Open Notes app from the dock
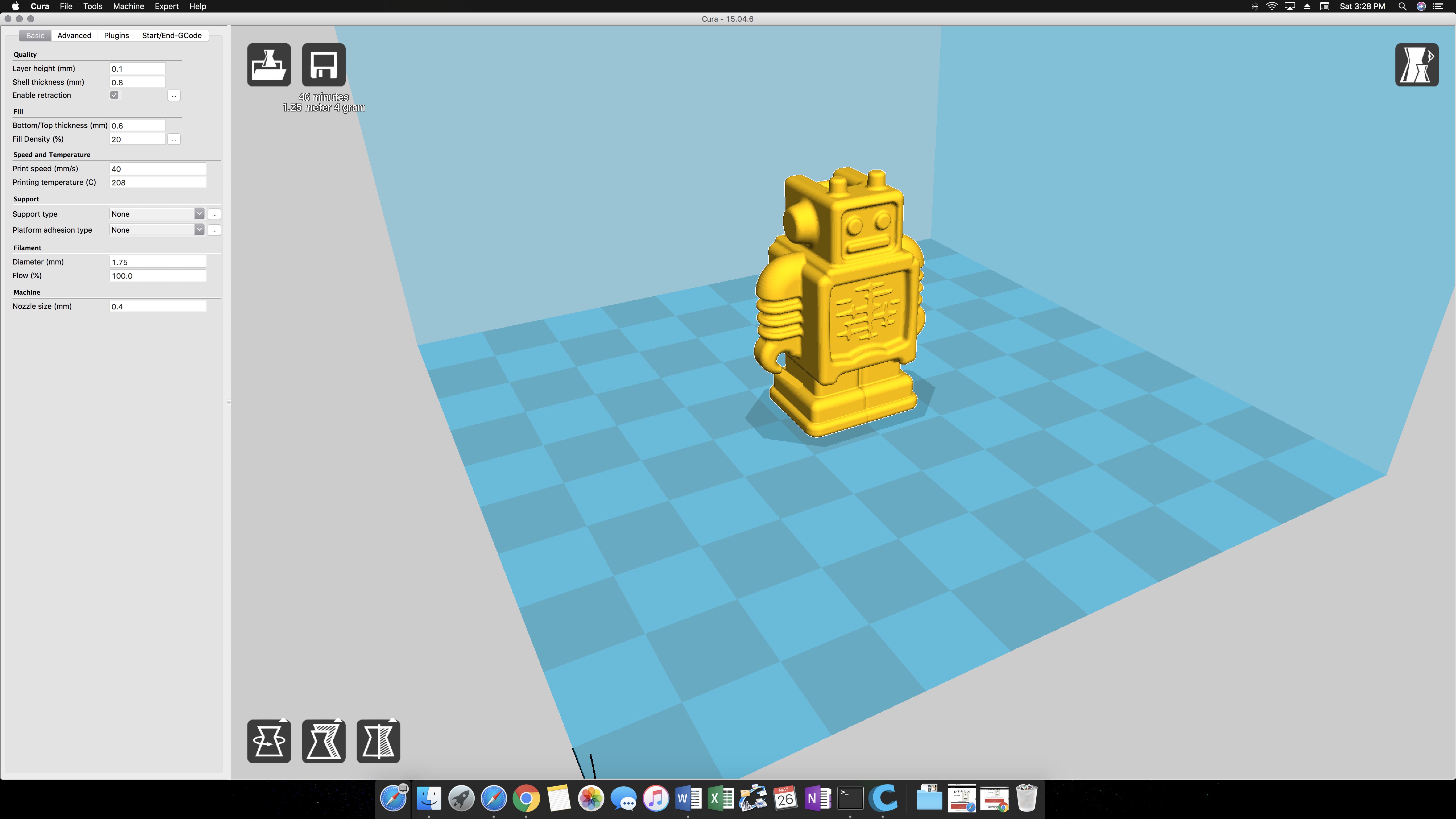Viewport: 1456px width, 819px height. click(559, 798)
